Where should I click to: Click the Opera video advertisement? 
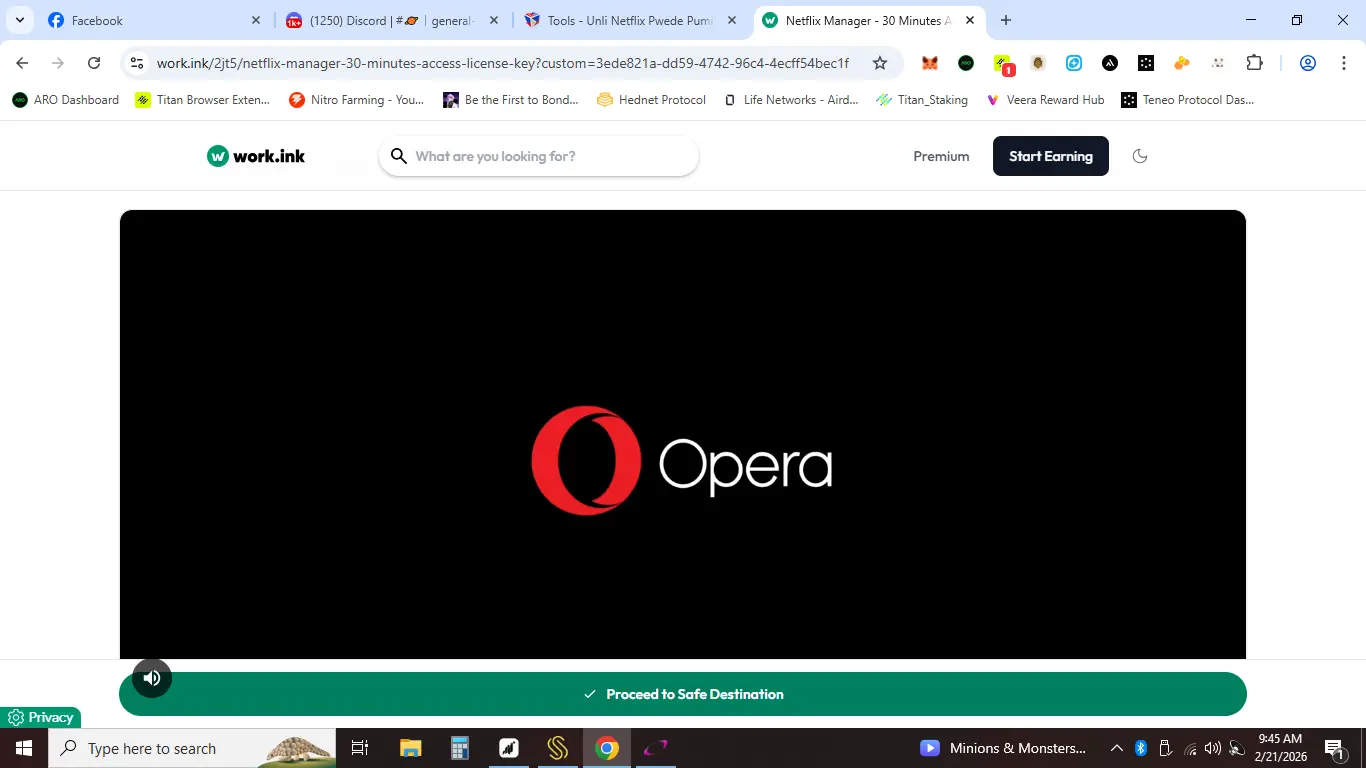[x=683, y=435]
